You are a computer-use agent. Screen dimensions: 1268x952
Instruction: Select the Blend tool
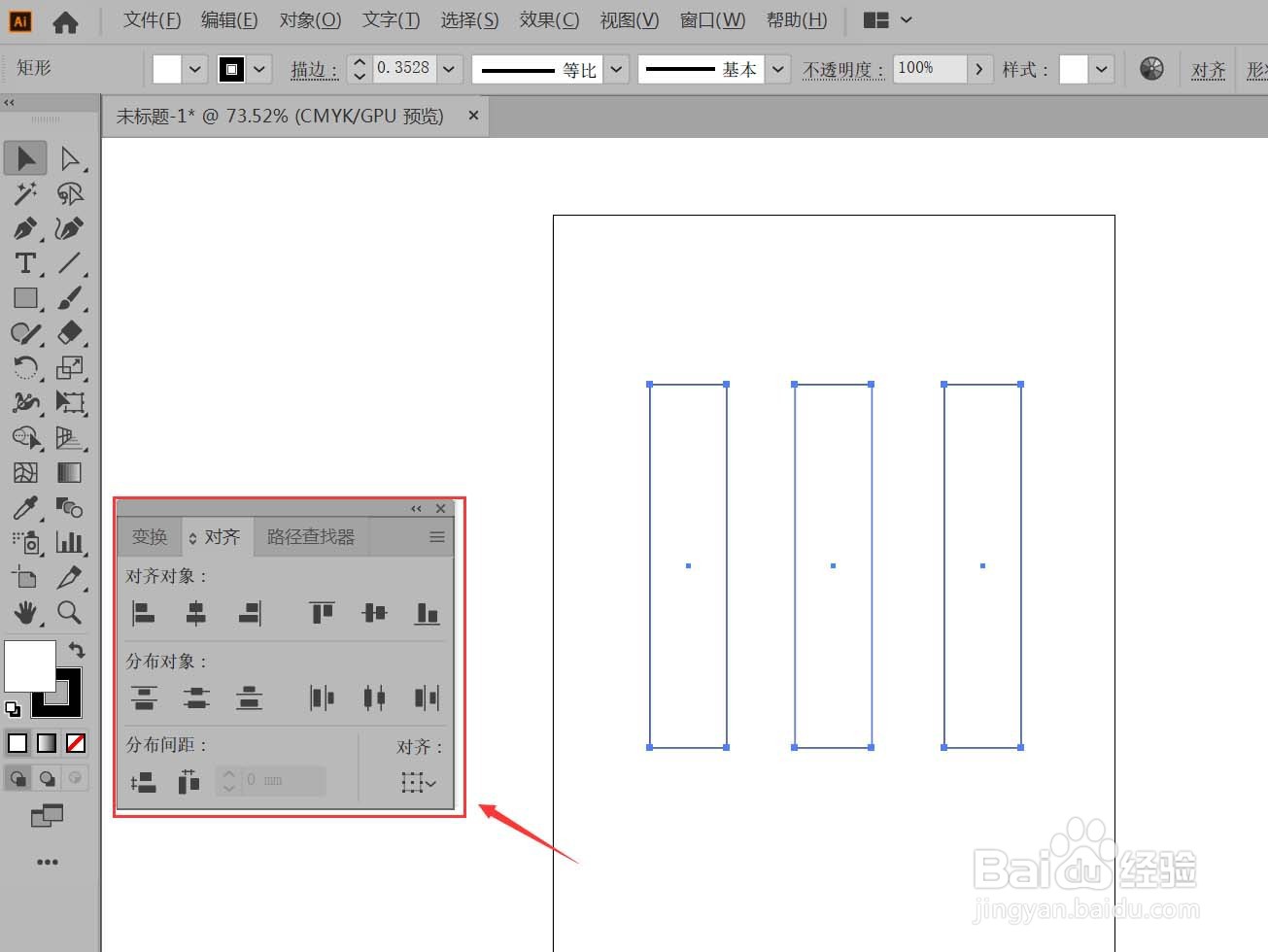pos(69,507)
